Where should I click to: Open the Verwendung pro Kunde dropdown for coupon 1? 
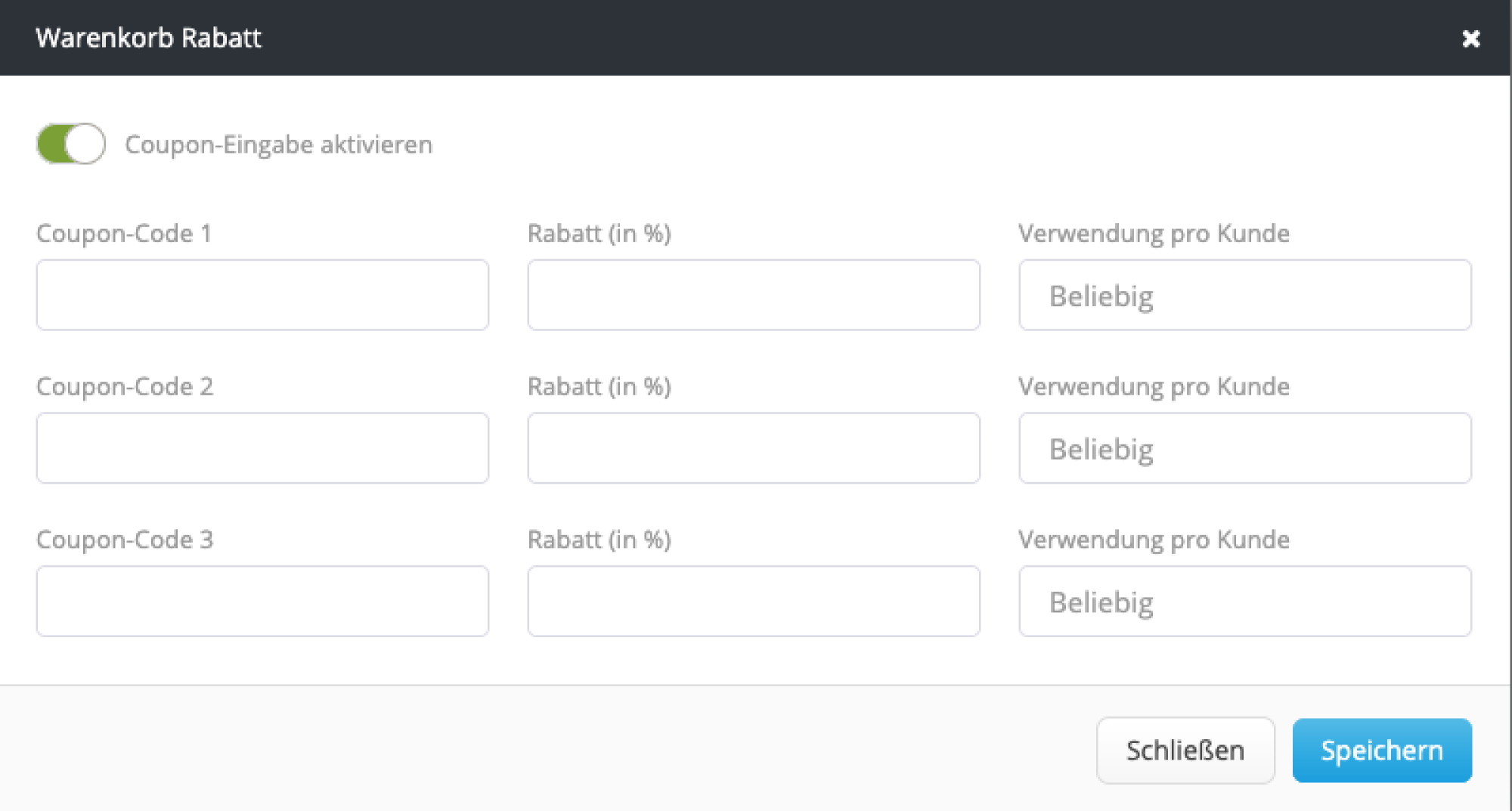[x=1244, y=295]
